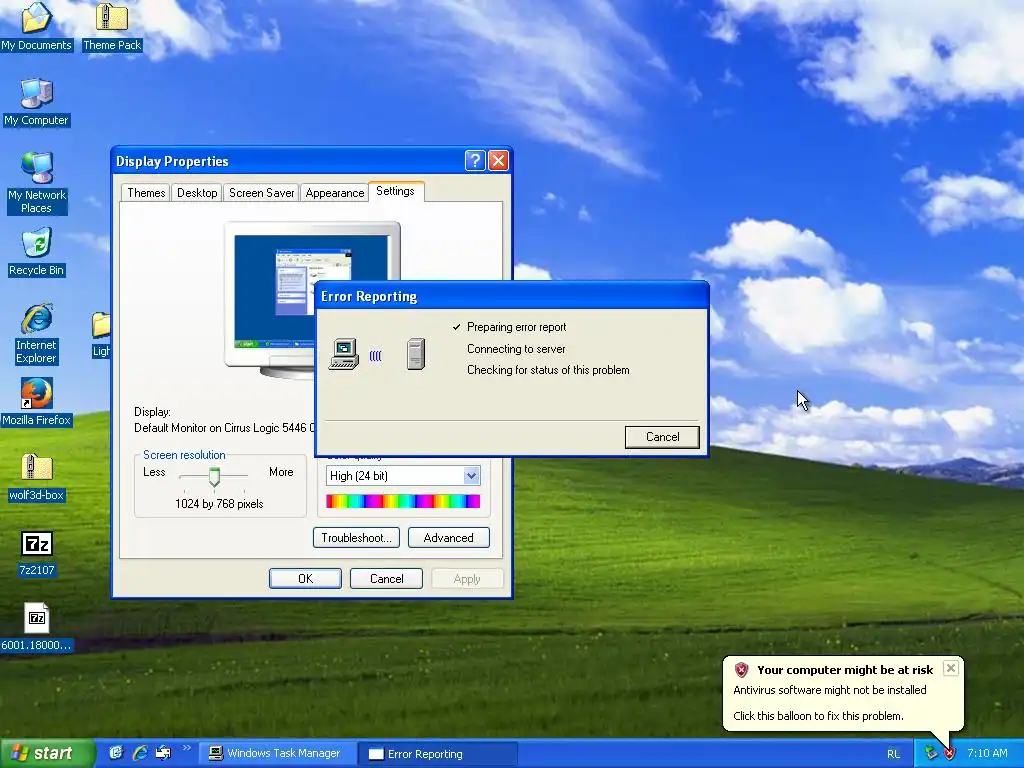Cancel the Error Reporting dialog
Image resolution: width=1024 pixels, height=768 pixels.
click(662, 437)
